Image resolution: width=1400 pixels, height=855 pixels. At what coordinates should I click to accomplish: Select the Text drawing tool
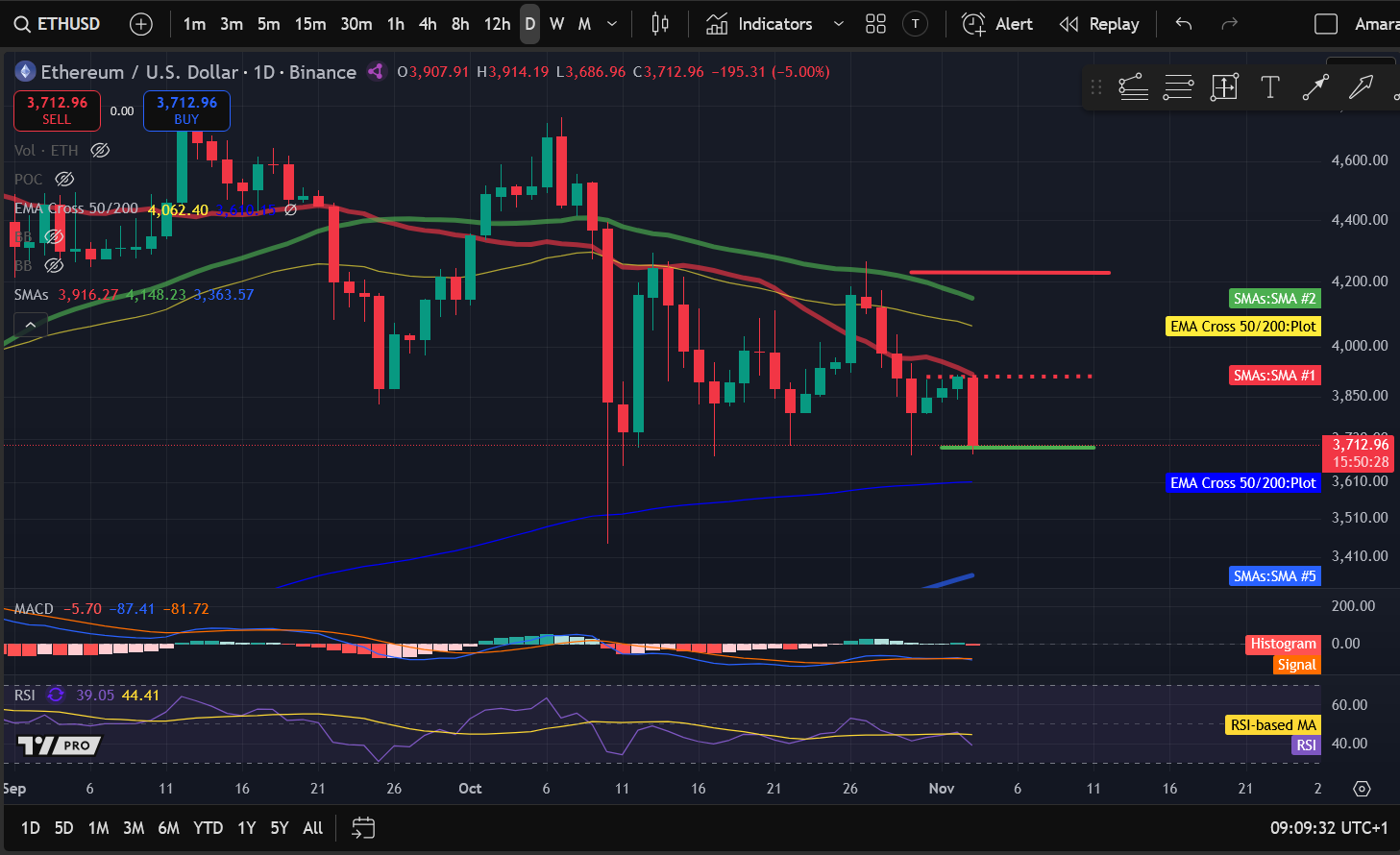click(1269, 87)
